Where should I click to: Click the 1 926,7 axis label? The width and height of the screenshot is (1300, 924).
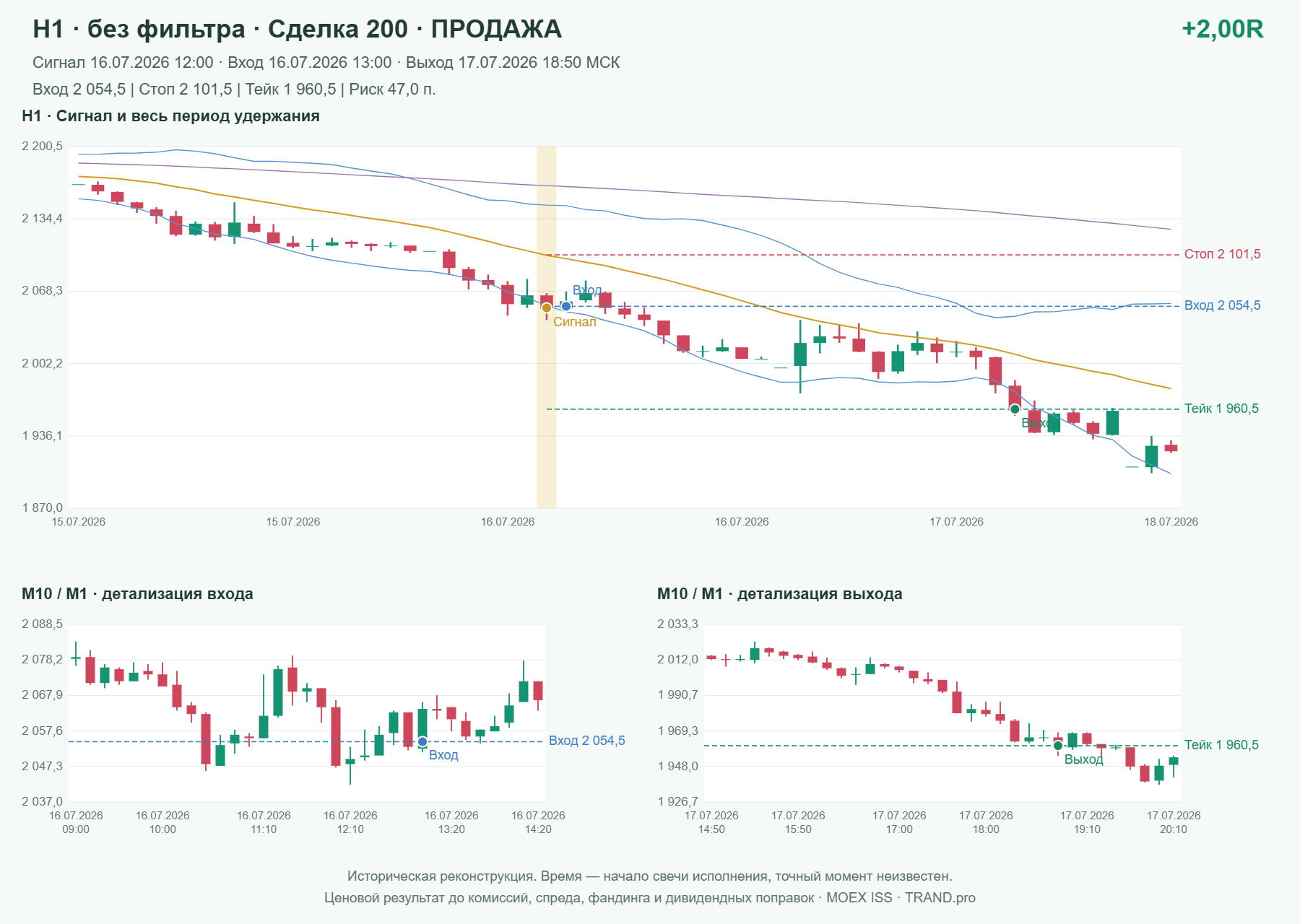[678, 802]
